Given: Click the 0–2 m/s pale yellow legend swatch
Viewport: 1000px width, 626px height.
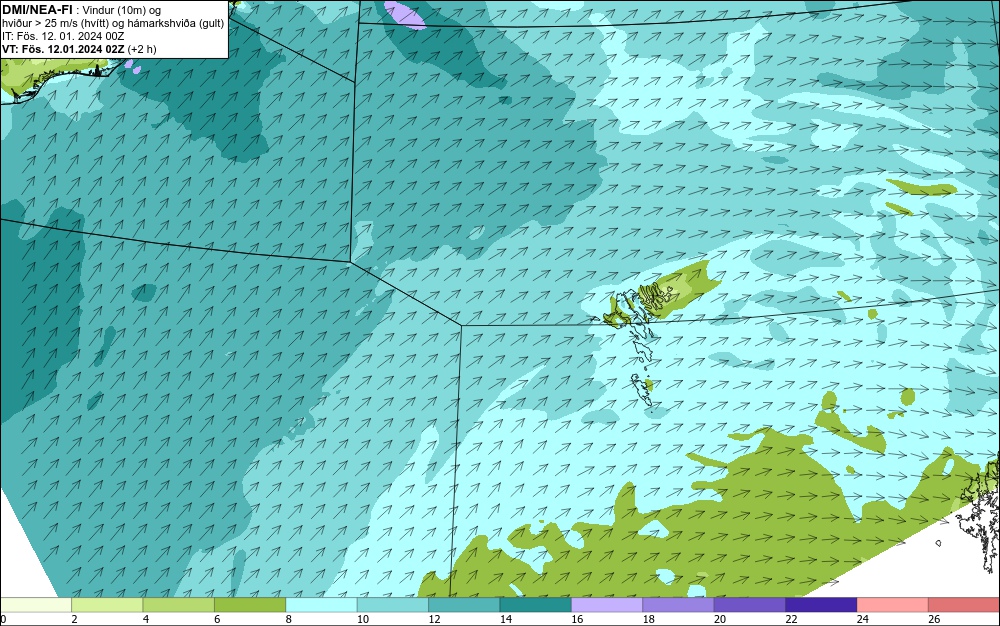Looking at the screenshot, I should click(36, 605).
